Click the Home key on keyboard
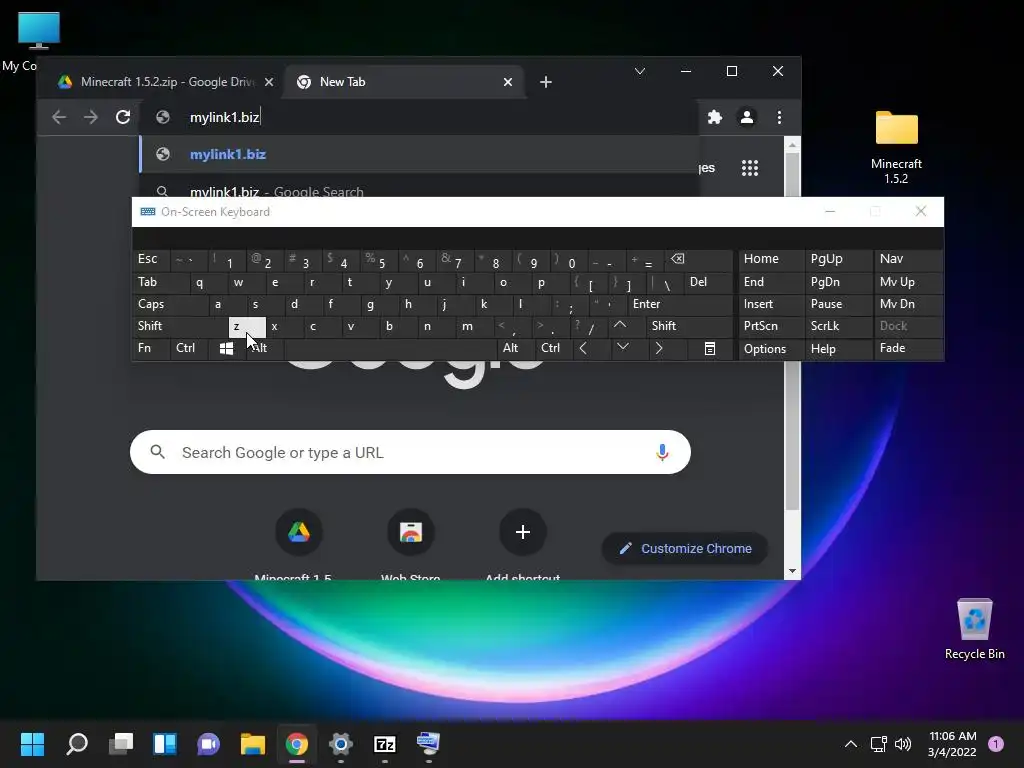 click(771, 259)
